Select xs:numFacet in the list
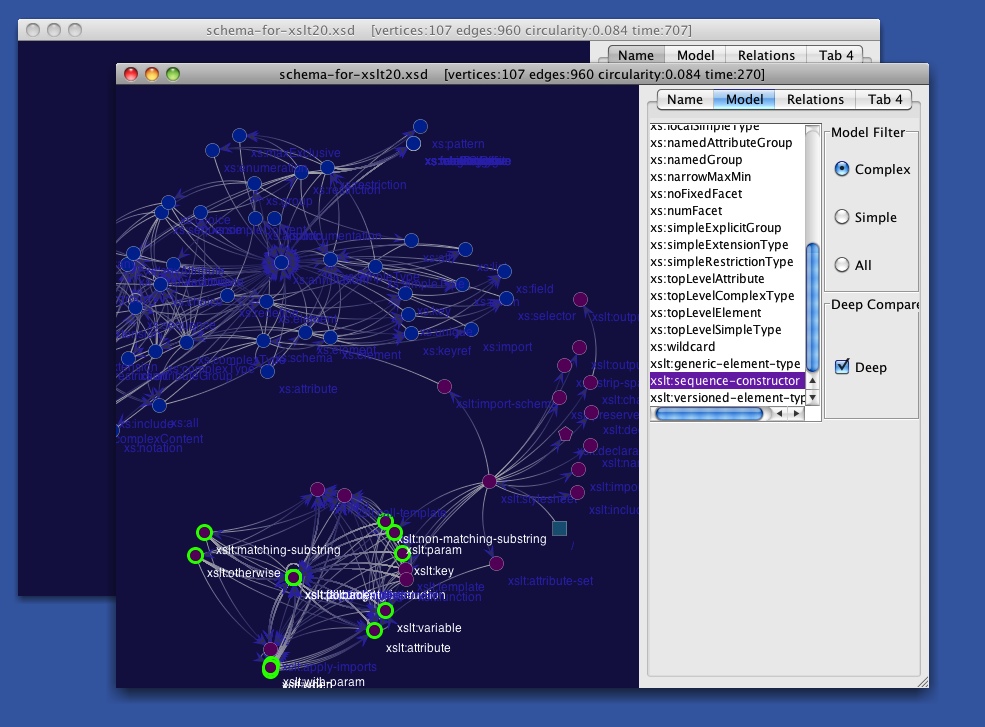The width and height of the screenshot is (985, 727). [727, 210]
